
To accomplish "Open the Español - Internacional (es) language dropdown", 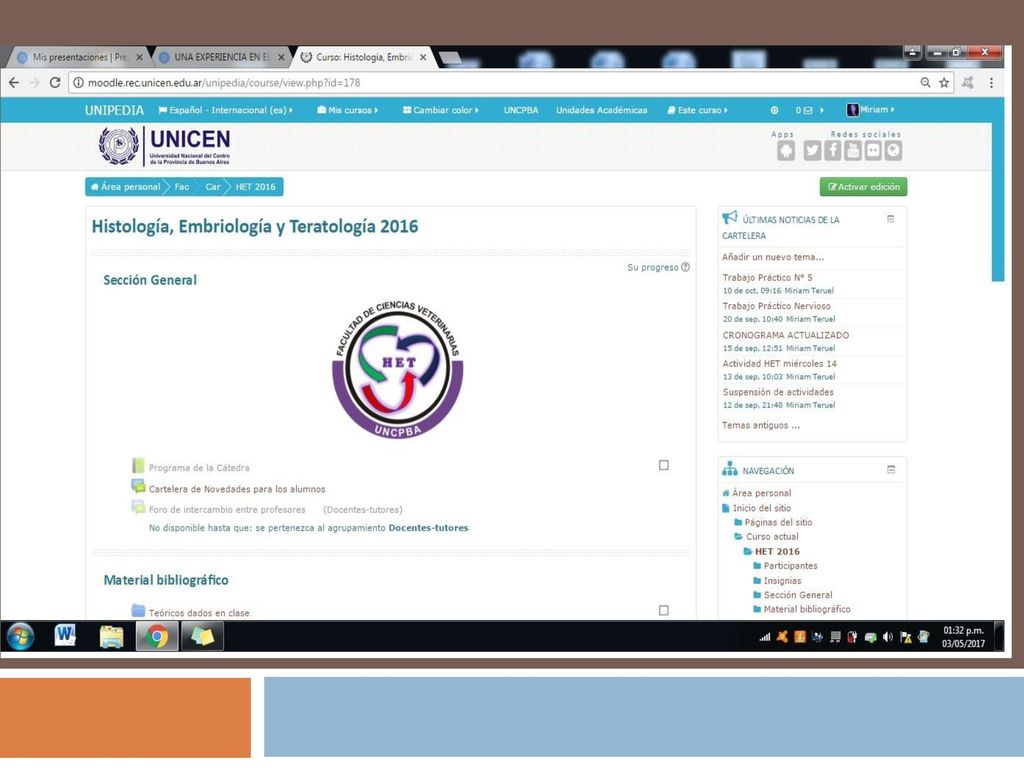I will [x=225, y=110].
